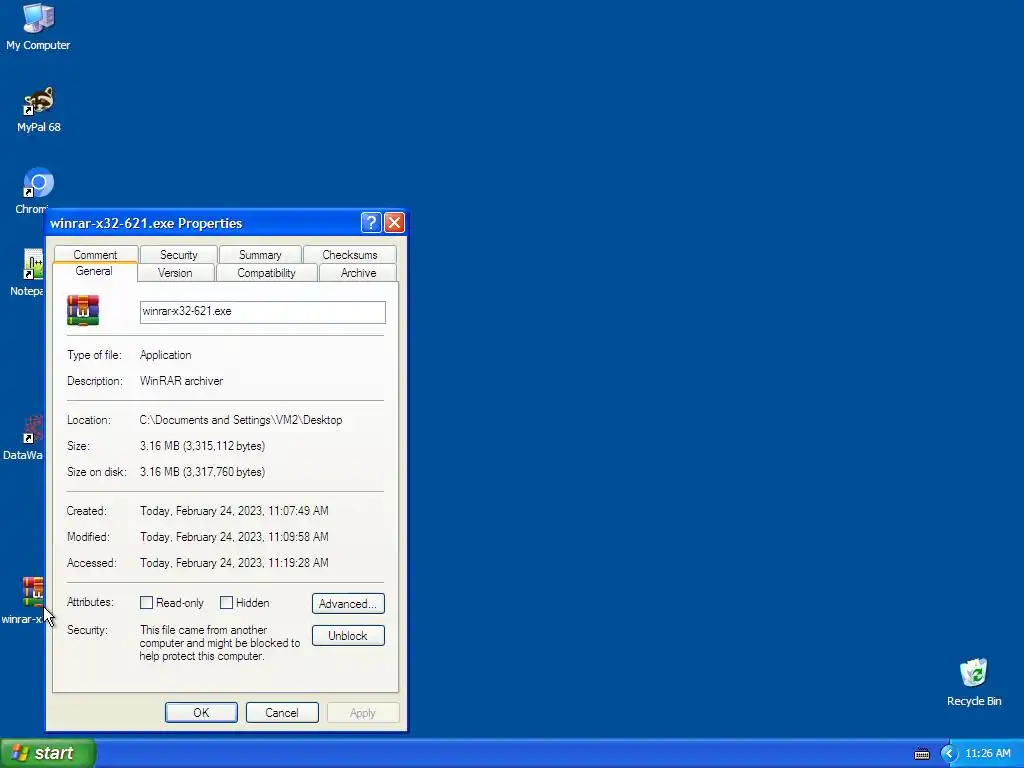Click the 11:26 AM taskbar clock

(x=987, y=754)
